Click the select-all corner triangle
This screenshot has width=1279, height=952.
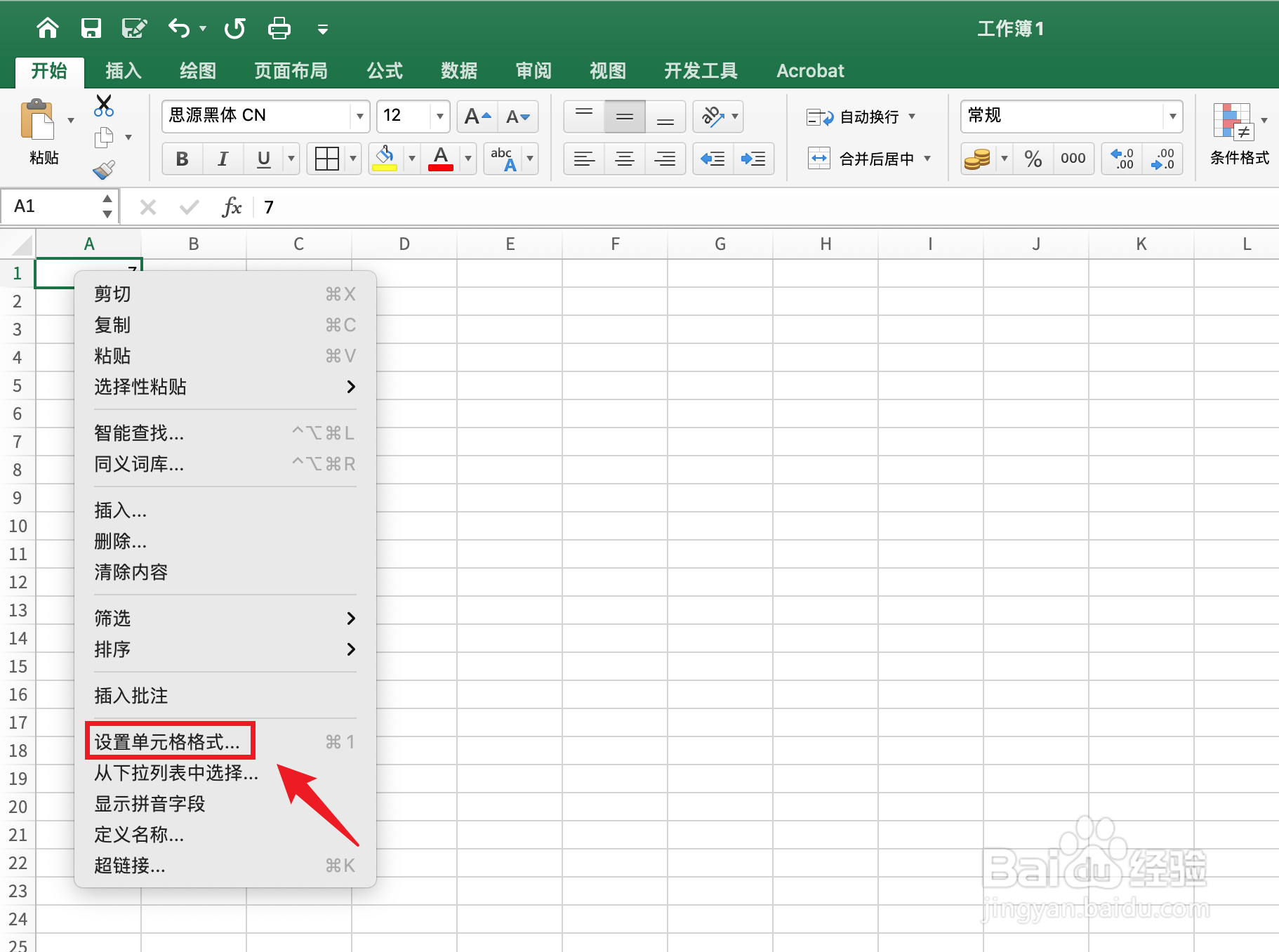pos(21,245)
